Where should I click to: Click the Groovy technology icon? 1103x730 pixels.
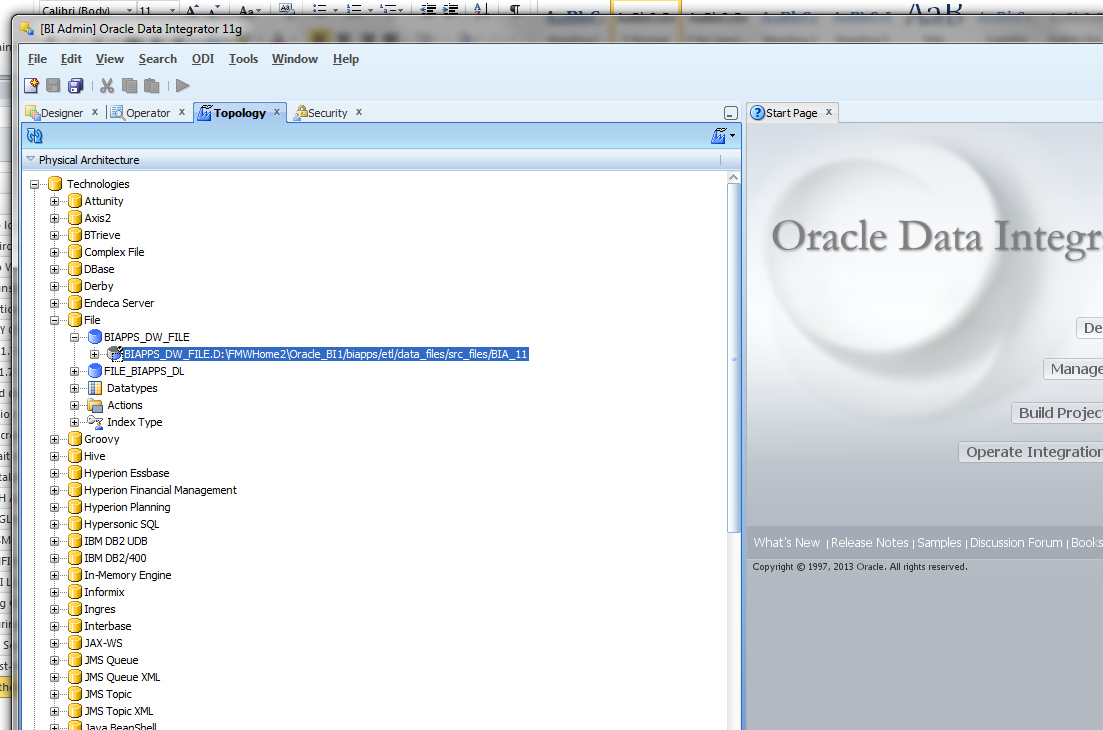pos(75,439)
